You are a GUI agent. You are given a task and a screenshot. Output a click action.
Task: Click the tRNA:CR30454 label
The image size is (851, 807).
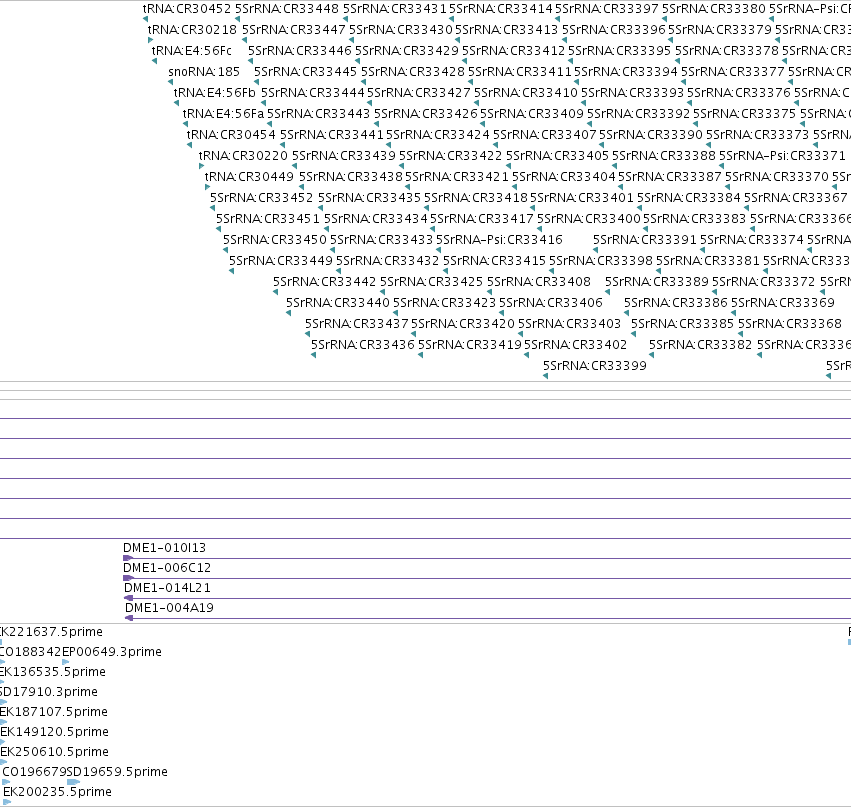(231, 135)
